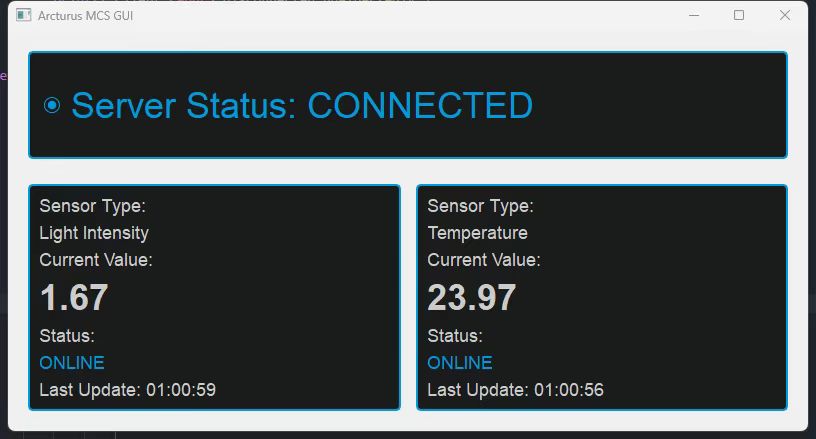Image resolution: width=816 pixels, height=439 pixels.
Task: Click the Temperature ONLINE status
Action: [460, 362]
